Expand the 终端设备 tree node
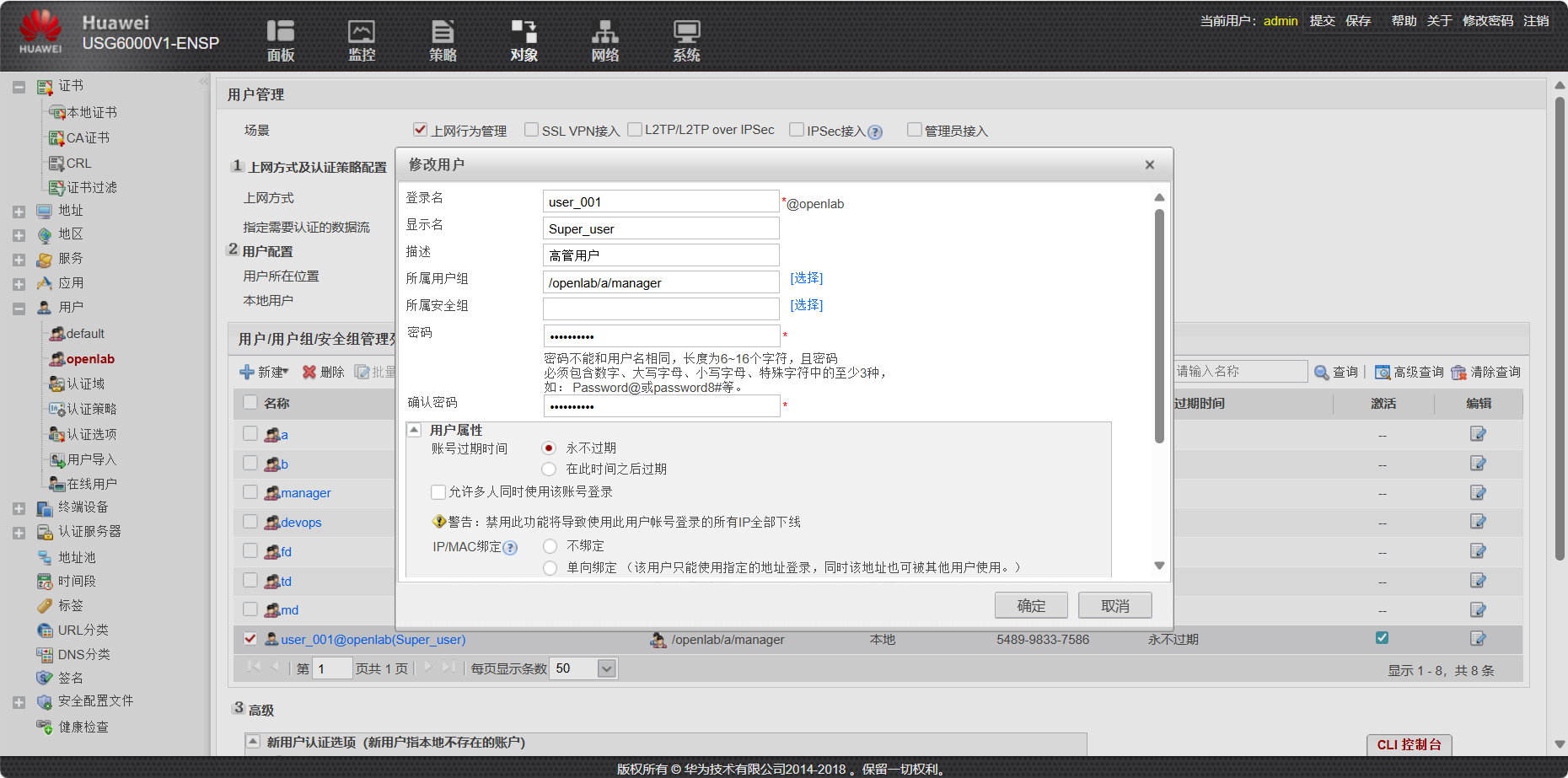The image size is (1568, 778). coord(19,508)
